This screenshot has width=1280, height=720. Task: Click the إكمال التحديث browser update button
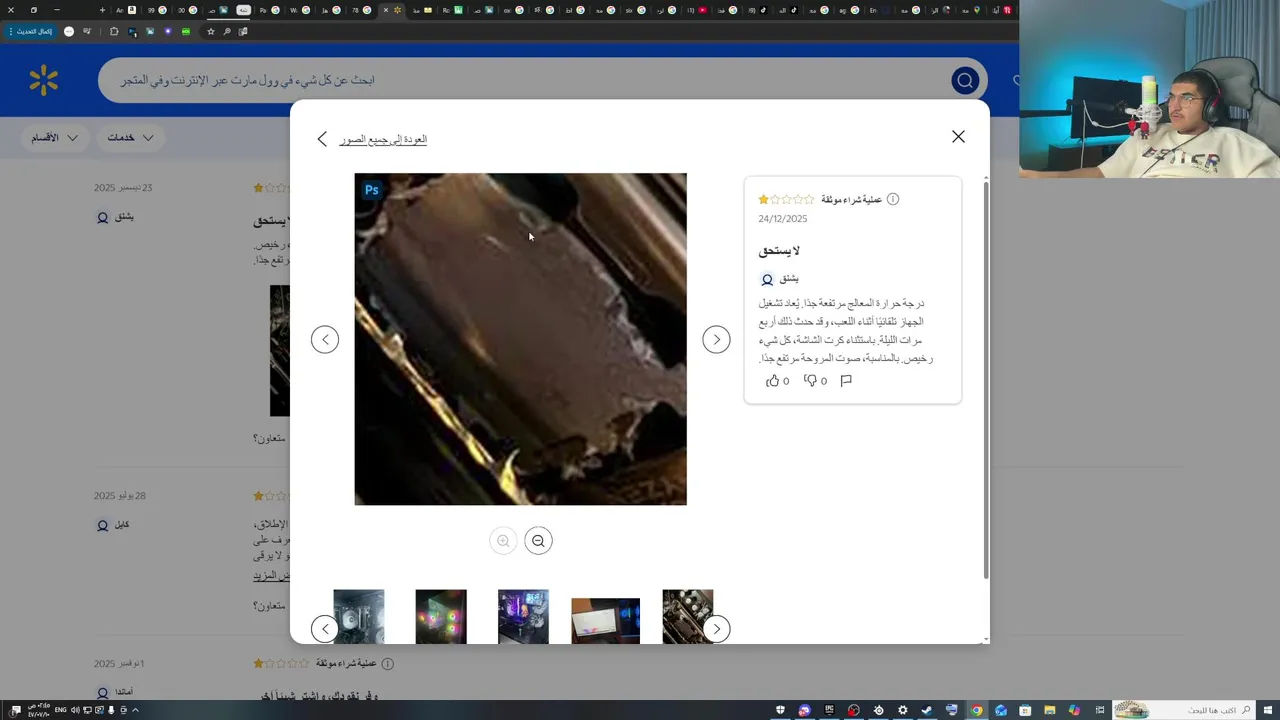(31, 31)
